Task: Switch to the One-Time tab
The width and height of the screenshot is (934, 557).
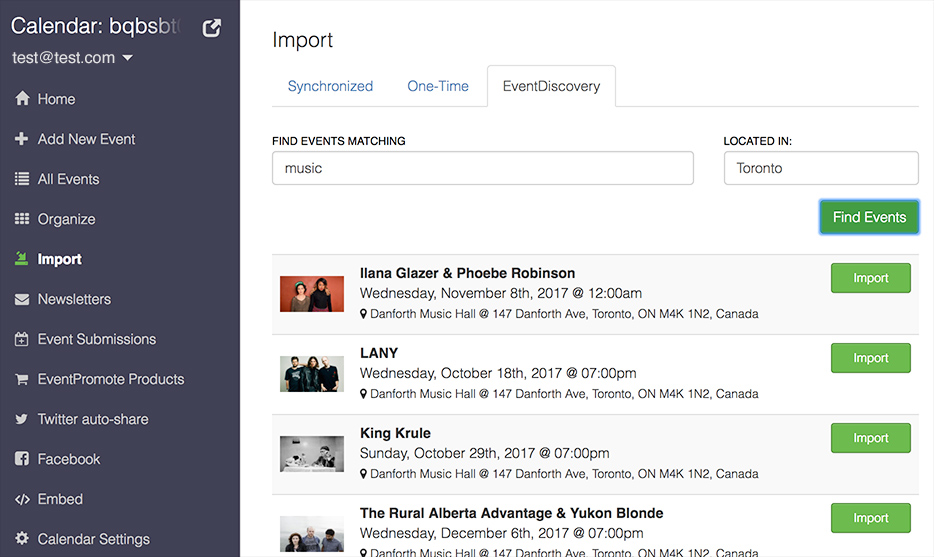Action: [438, 86]
